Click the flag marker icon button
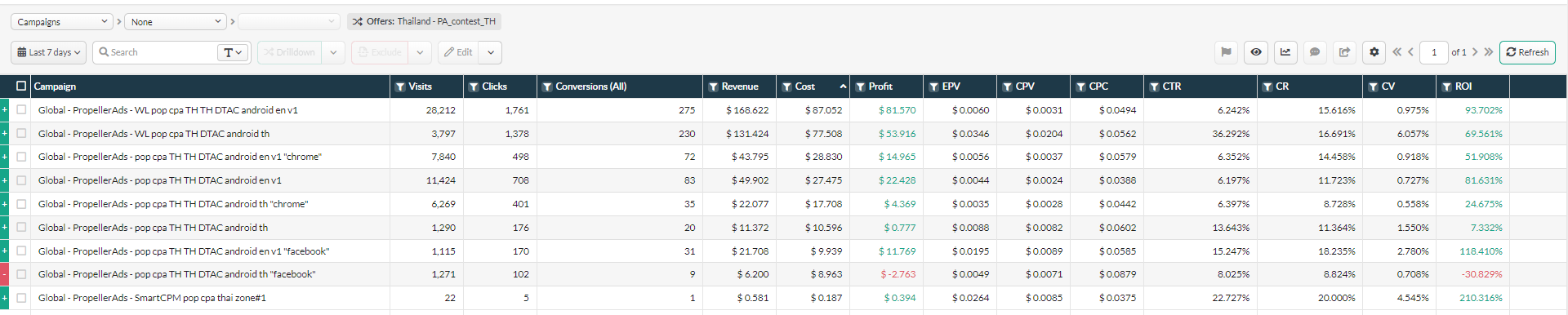This screenshot has width=1568, height=315. click(1226, 52)
